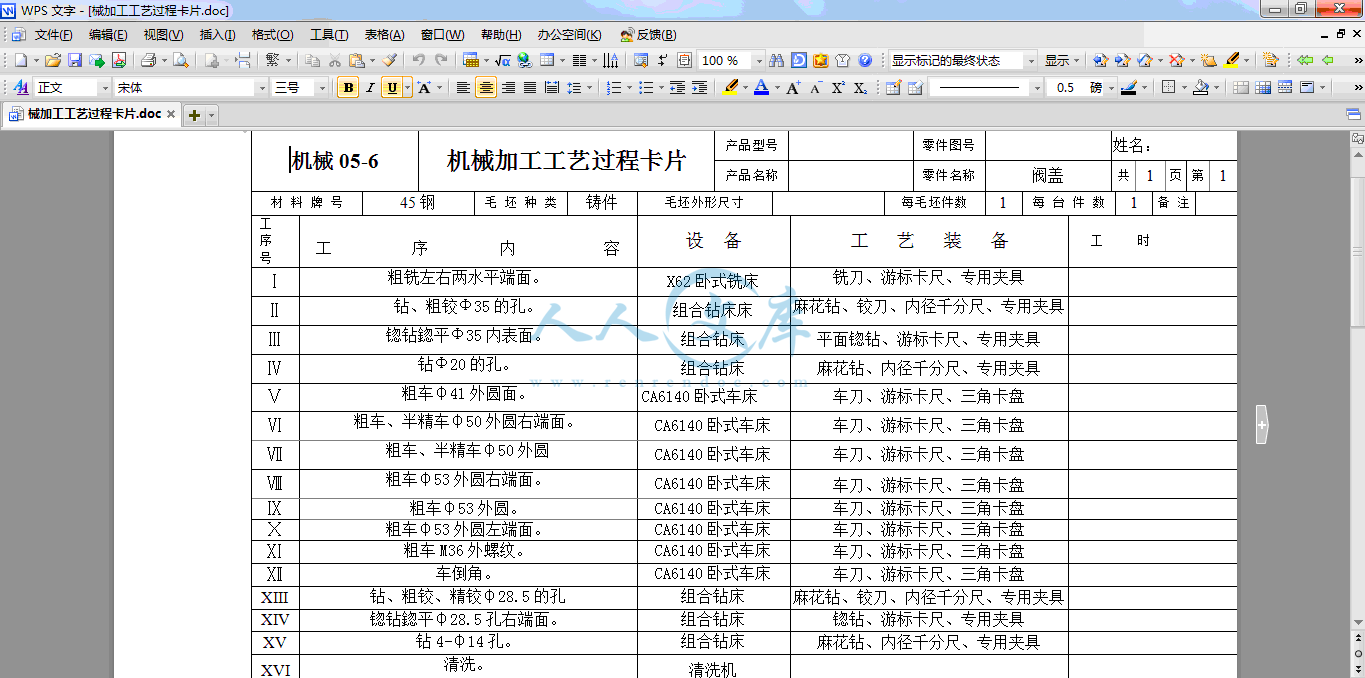Image resolution: width=1365 pixels, height=678 pixels.
Task: Close the 械加工工艺过程卡片.doc document tab
Action: (x=171, y=115)
